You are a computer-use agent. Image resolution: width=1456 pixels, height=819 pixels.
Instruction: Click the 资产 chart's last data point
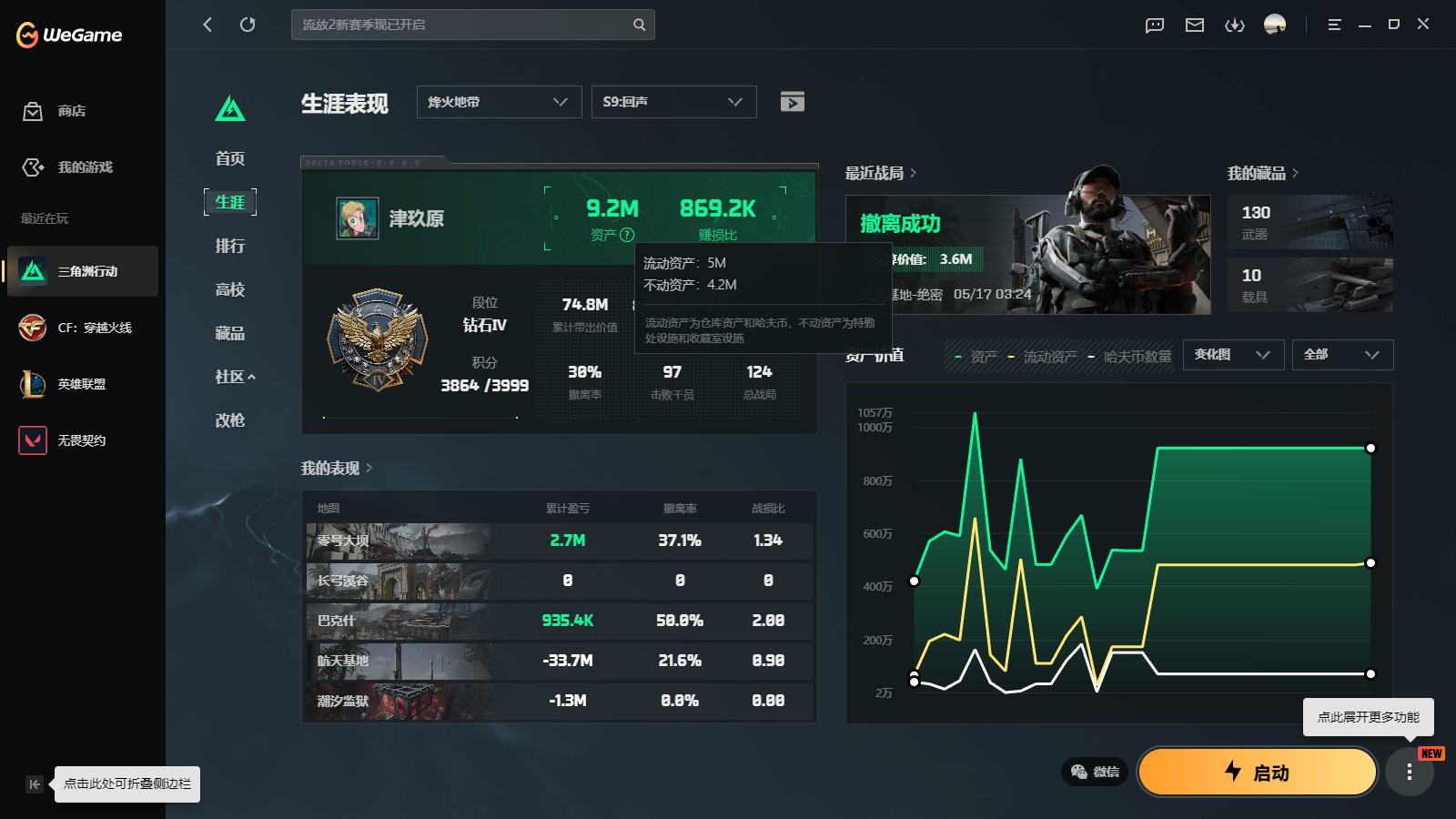[x=1370, y=448]
